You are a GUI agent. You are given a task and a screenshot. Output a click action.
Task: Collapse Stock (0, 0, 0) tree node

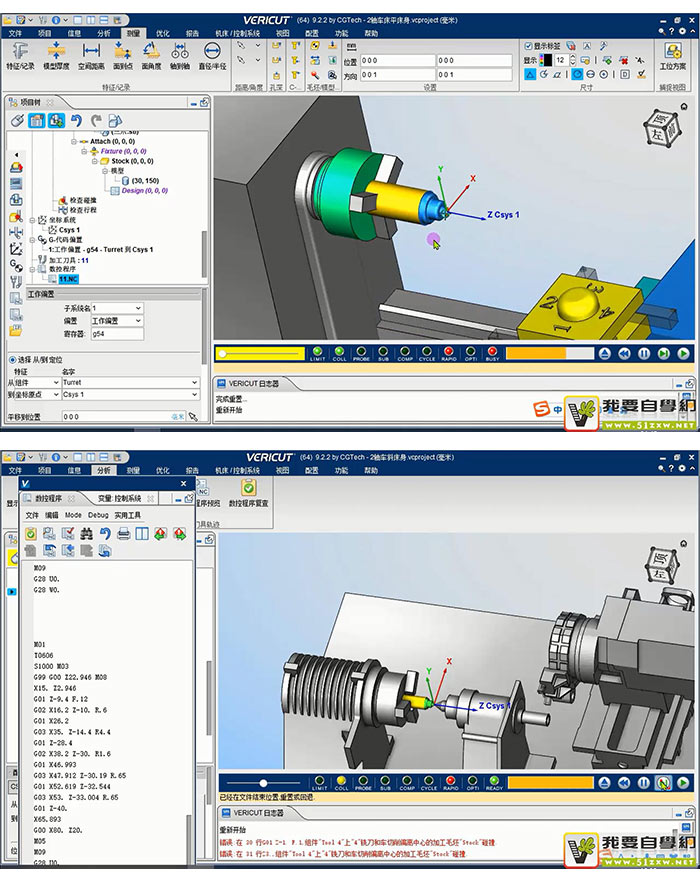[95, 161]
